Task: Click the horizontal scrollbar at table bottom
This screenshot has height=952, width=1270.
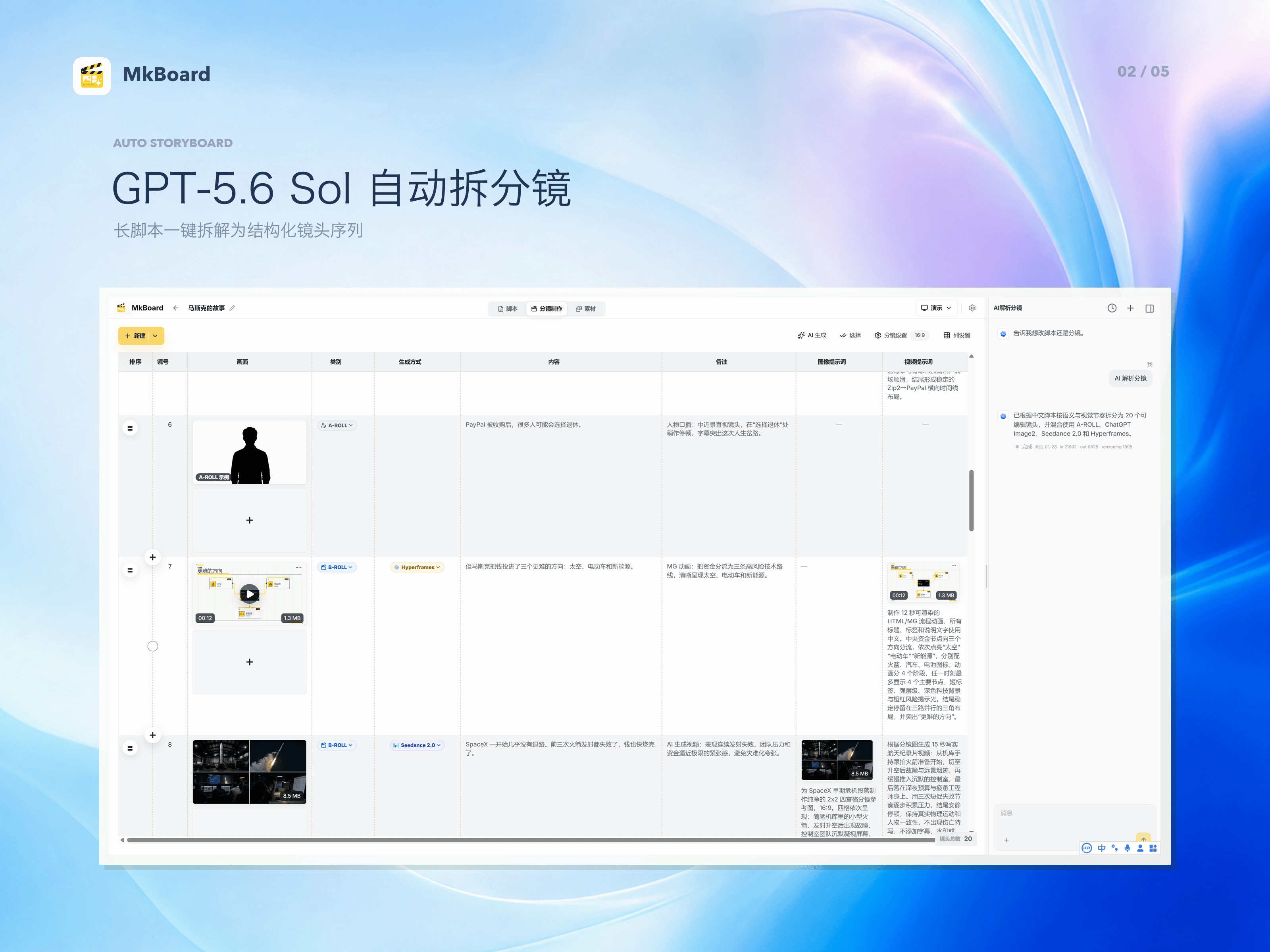Action: click(531, 840)
